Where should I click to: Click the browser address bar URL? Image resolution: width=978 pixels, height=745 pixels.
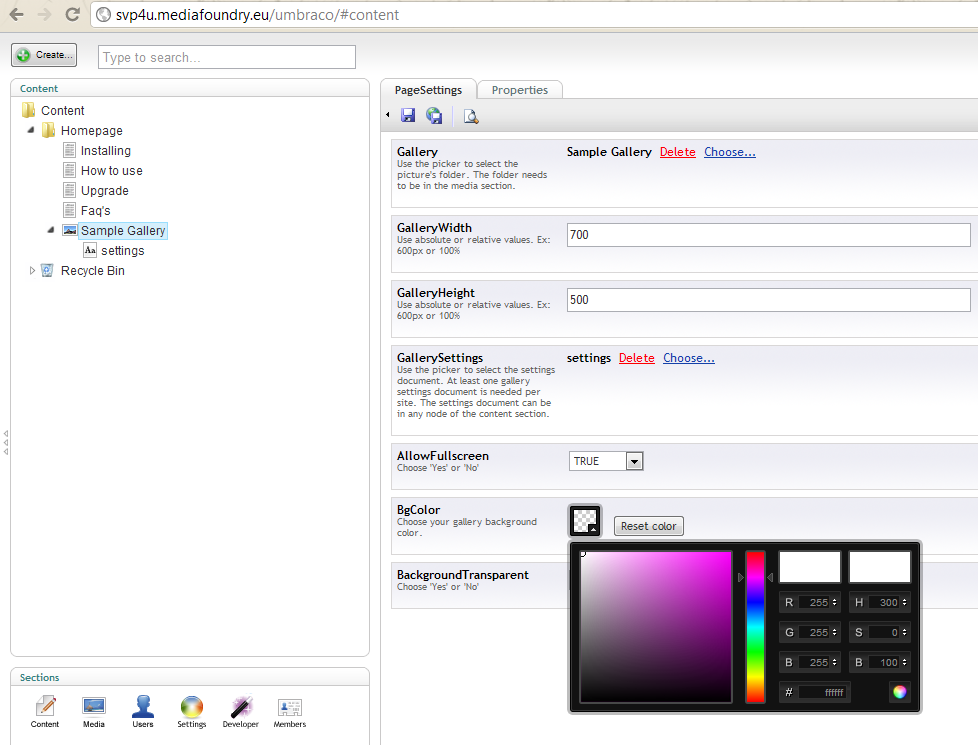(257, 14)
